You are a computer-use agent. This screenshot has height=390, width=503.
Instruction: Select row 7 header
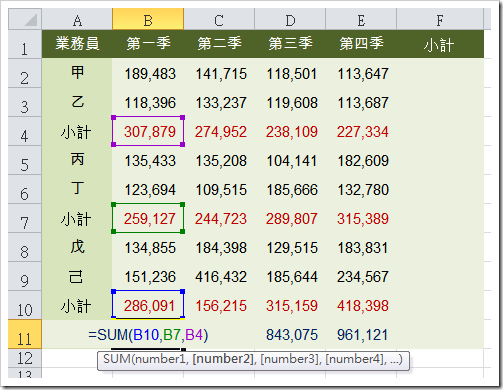[x=25, y=218]
